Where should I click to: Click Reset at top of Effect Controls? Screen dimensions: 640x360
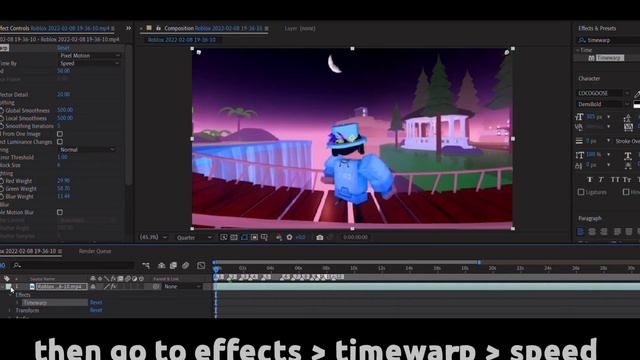click(63, 48)
